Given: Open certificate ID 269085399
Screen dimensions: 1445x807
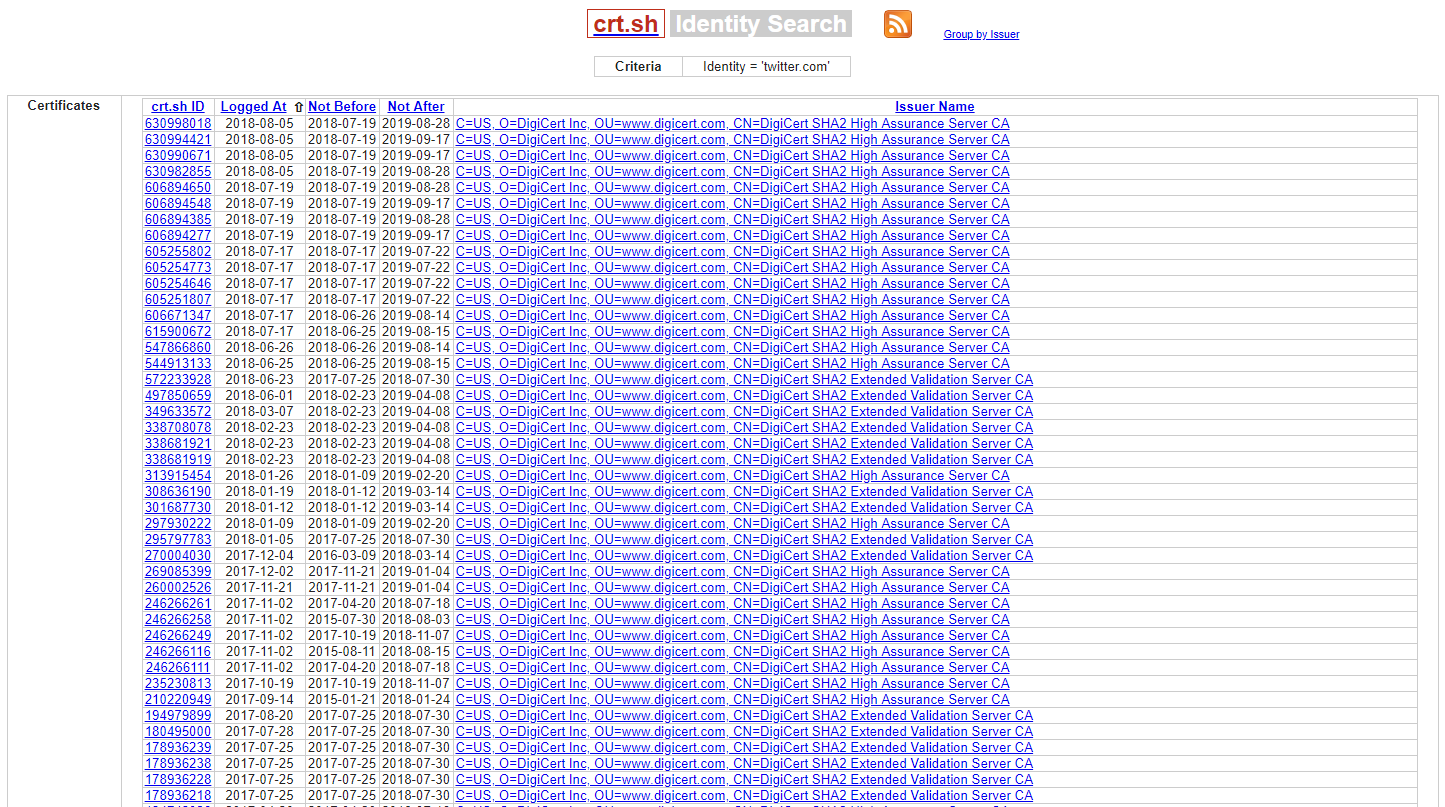Looking at the screenshot, I should click(x=178, y=572).
